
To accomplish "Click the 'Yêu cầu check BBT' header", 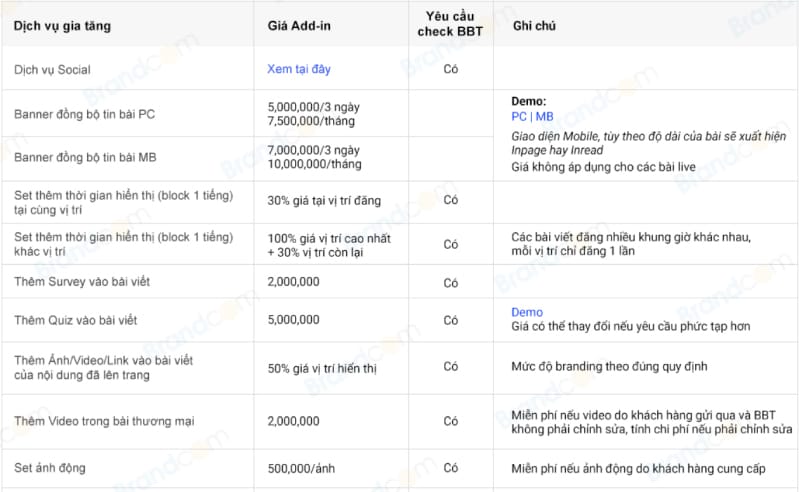I will (451, 25).
